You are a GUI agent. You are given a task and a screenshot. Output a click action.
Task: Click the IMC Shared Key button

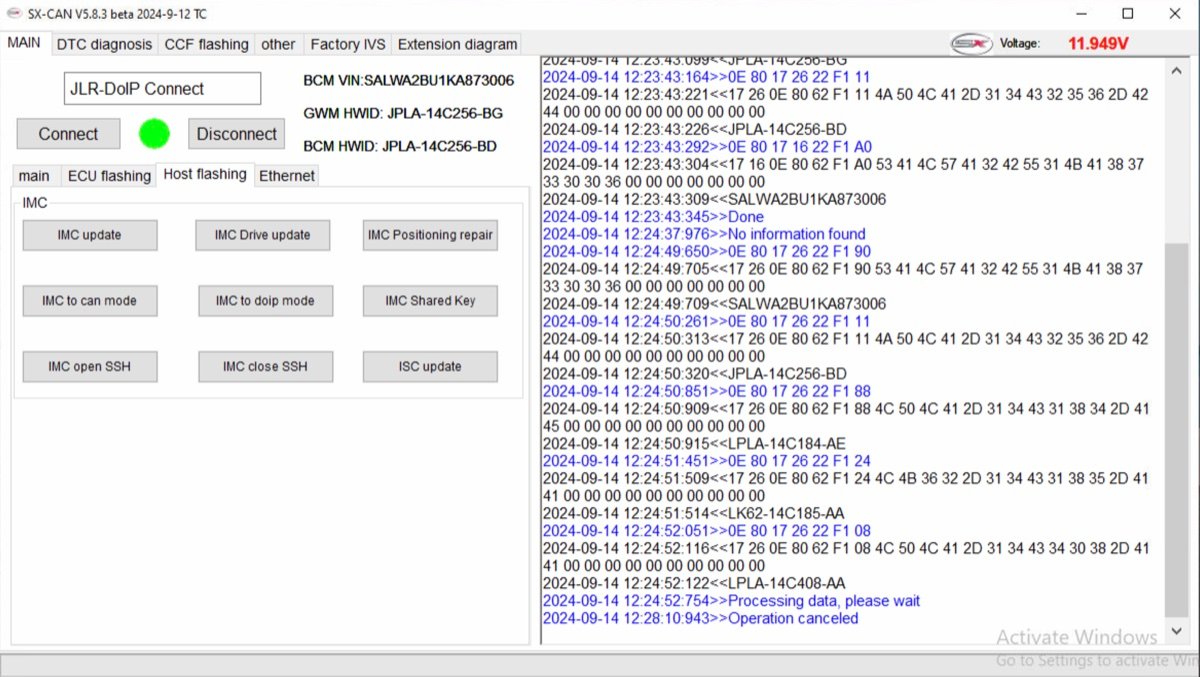pos(430,301)
